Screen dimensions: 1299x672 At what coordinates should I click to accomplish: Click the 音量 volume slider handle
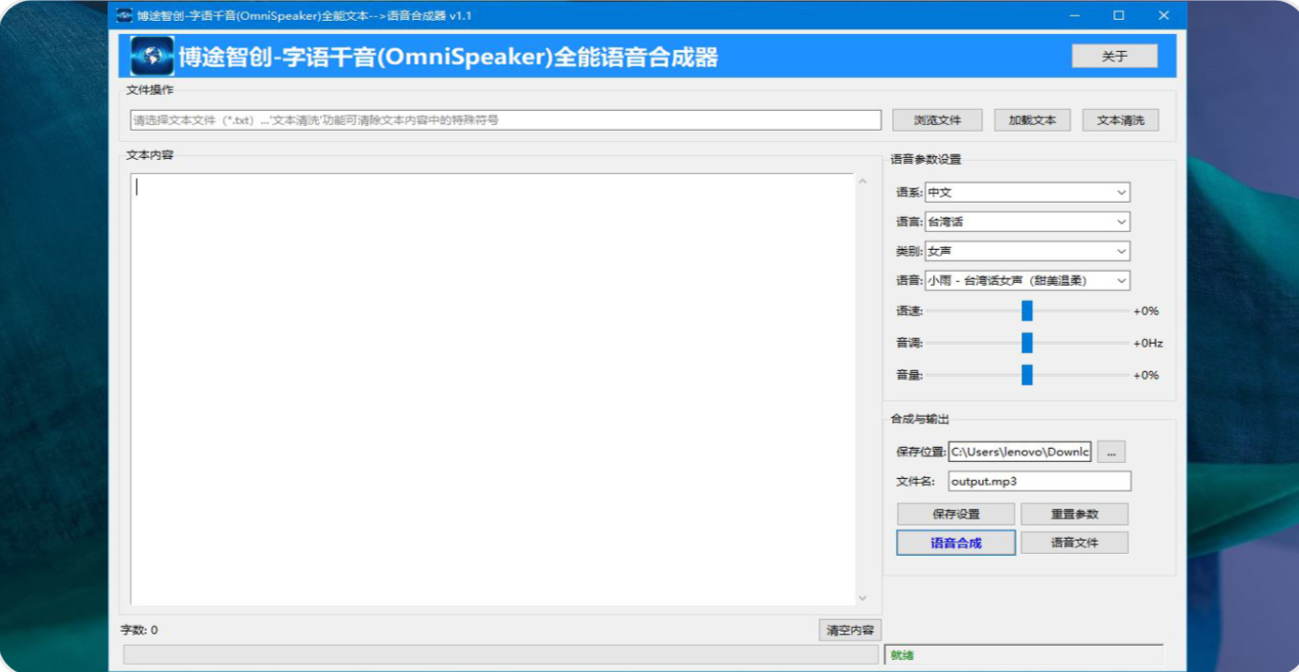[x=1027, y=375]
